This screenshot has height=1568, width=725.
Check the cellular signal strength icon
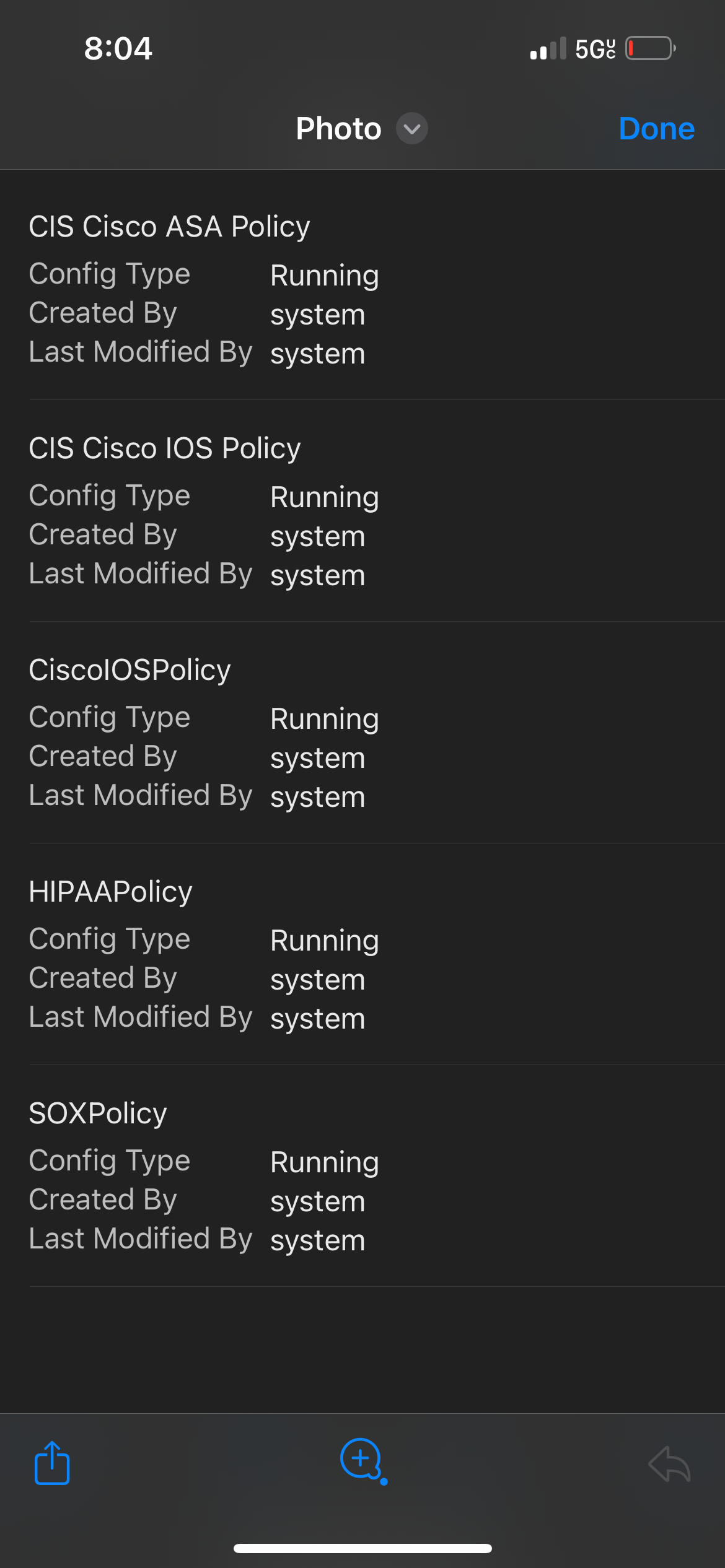548,48
